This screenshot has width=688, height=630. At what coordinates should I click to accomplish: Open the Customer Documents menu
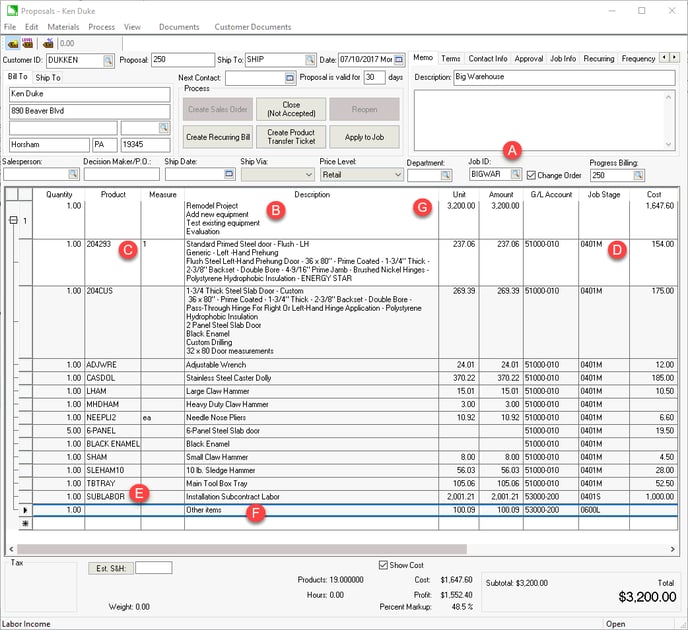point(253,27)
